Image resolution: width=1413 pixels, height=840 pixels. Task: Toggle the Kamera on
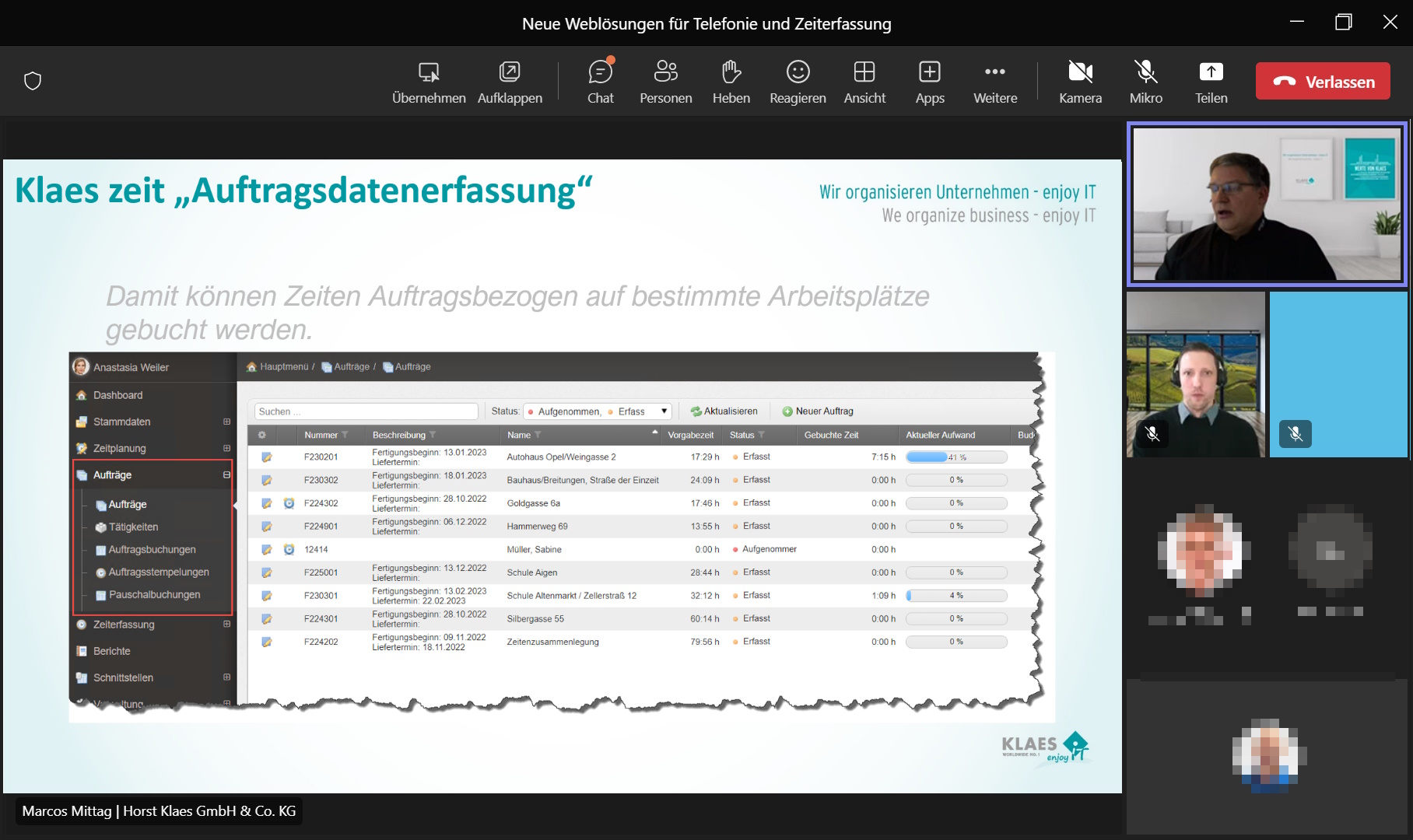1080,82
